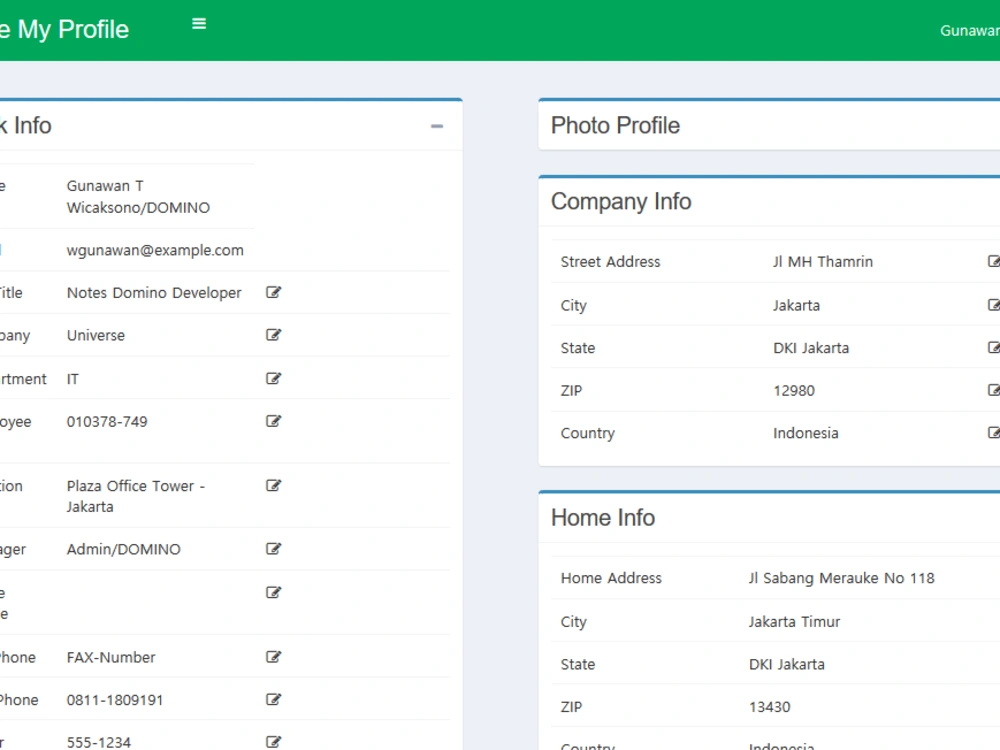The height and width of the screenshot is (750, 1000).
Task: Select the 12980 ZIP value
Action: [x=794, y=391]
